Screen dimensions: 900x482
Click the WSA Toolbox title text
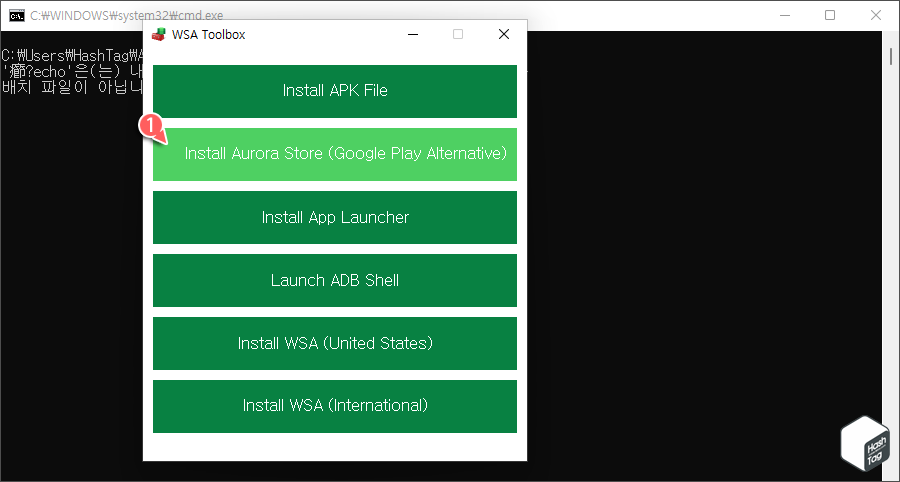point(208,34)
